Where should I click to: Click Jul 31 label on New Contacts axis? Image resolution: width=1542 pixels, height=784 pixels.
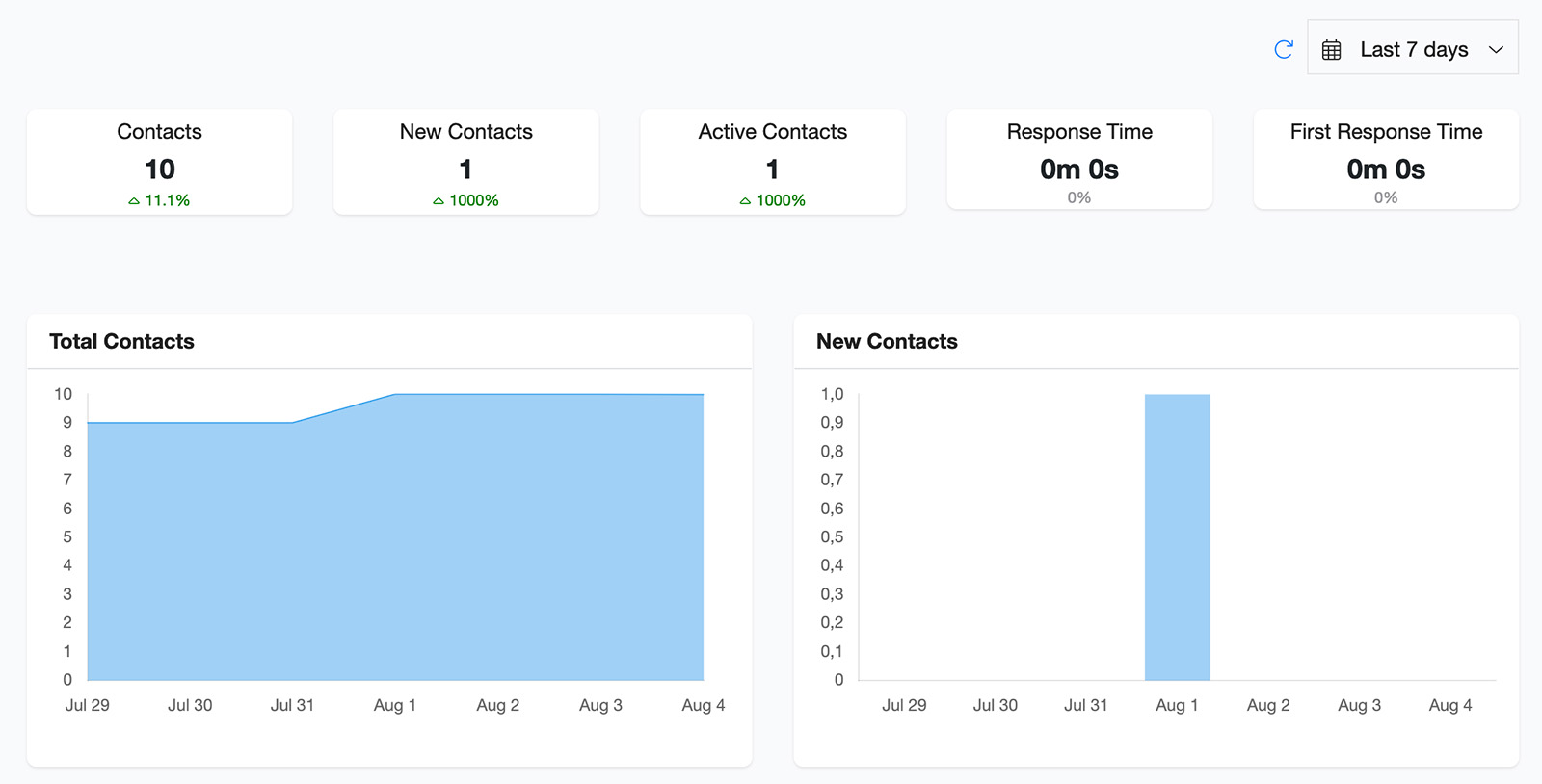tap(1085, 705)
